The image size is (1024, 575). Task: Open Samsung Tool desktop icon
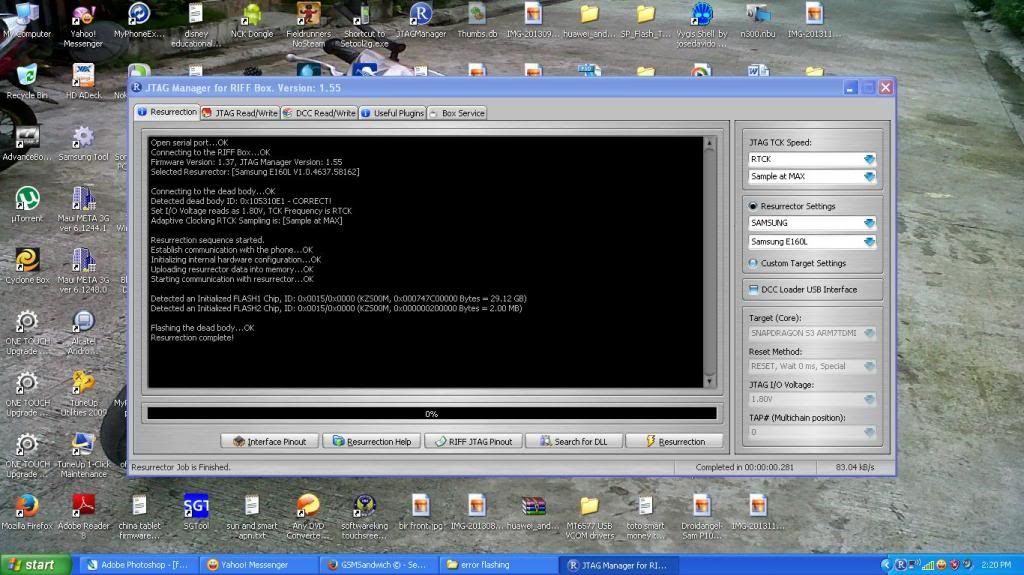pos(83,144)
